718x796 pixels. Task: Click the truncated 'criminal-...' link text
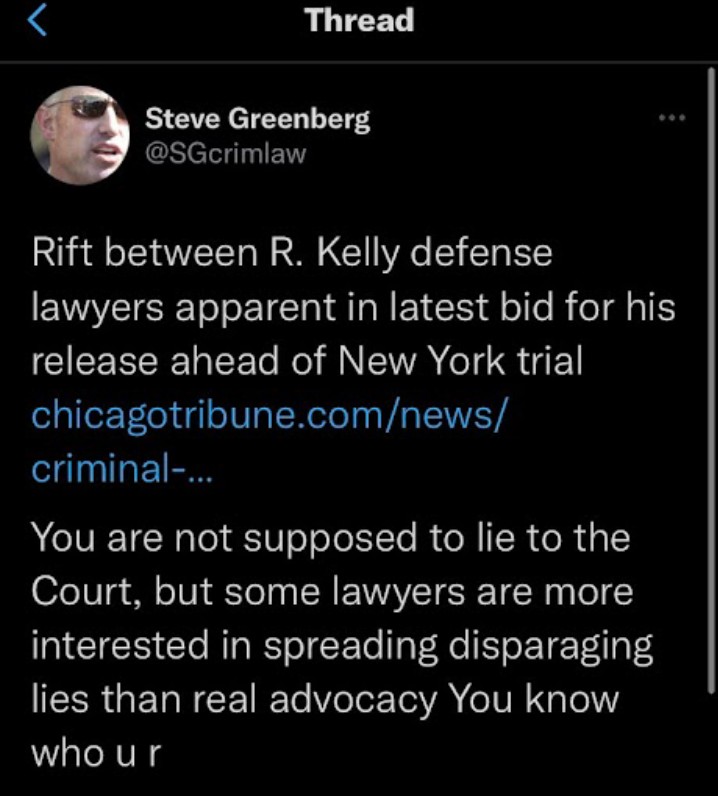(121, 470)
